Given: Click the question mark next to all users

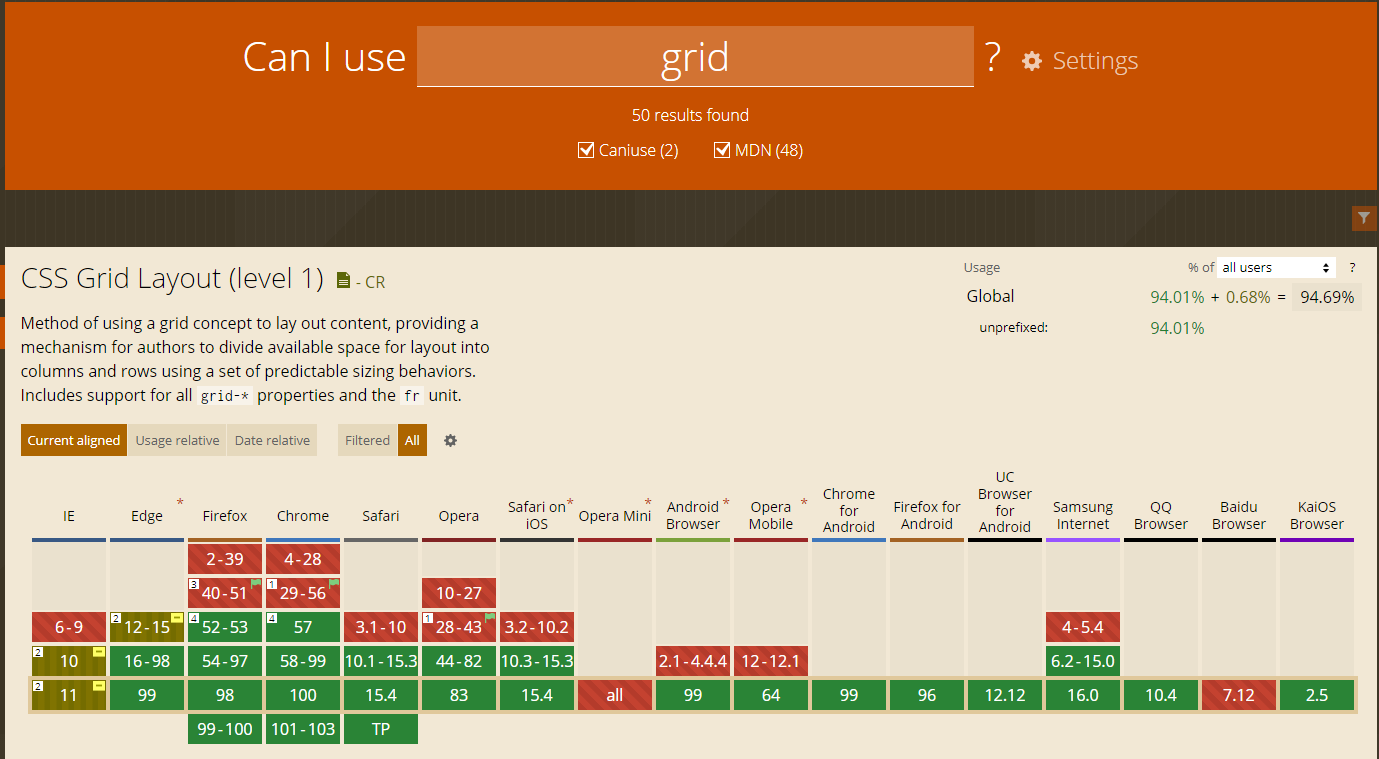Looking at the screenshot, I should coord(1352,268).
